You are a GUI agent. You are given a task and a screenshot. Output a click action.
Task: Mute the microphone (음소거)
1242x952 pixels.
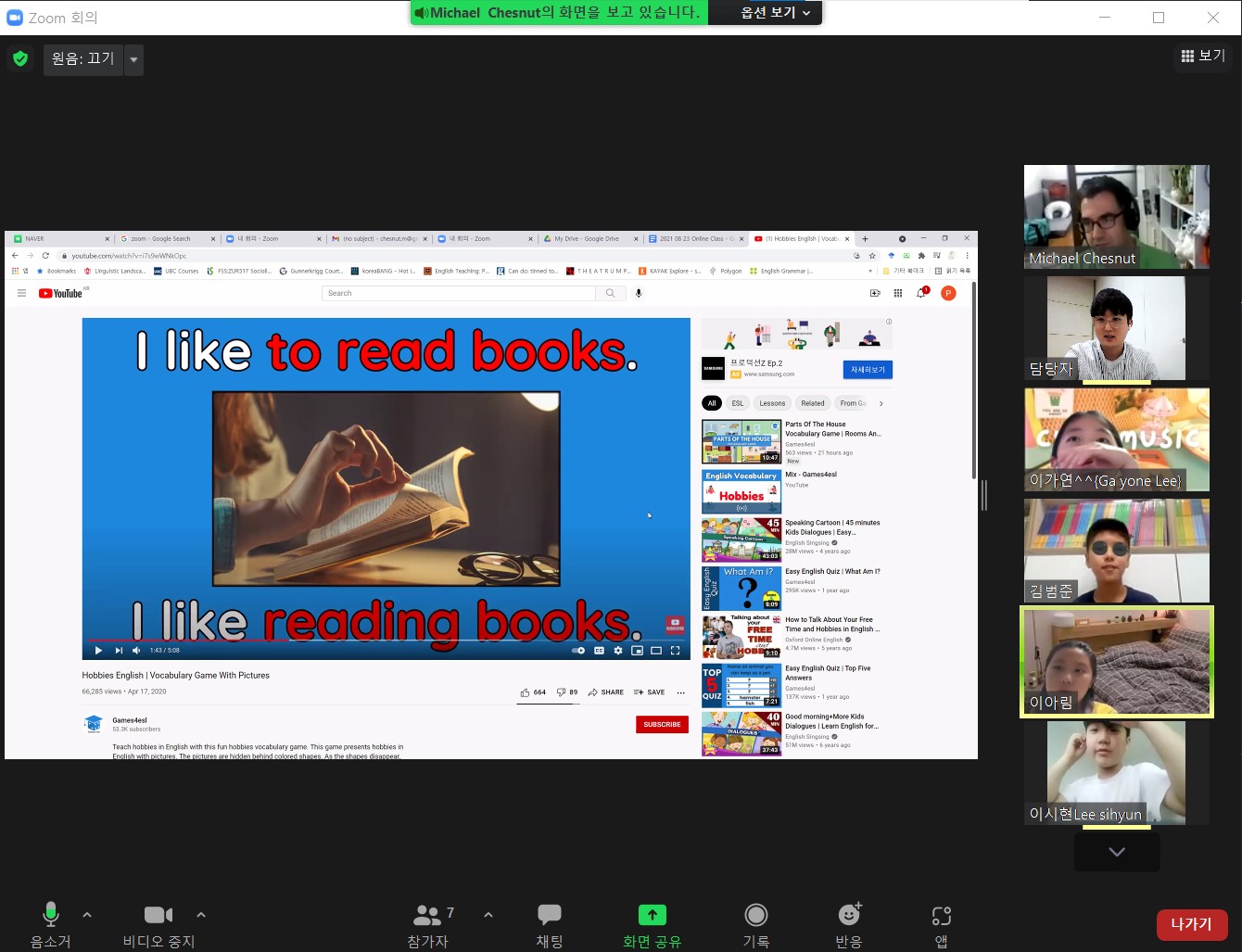(x=51, y=925)
